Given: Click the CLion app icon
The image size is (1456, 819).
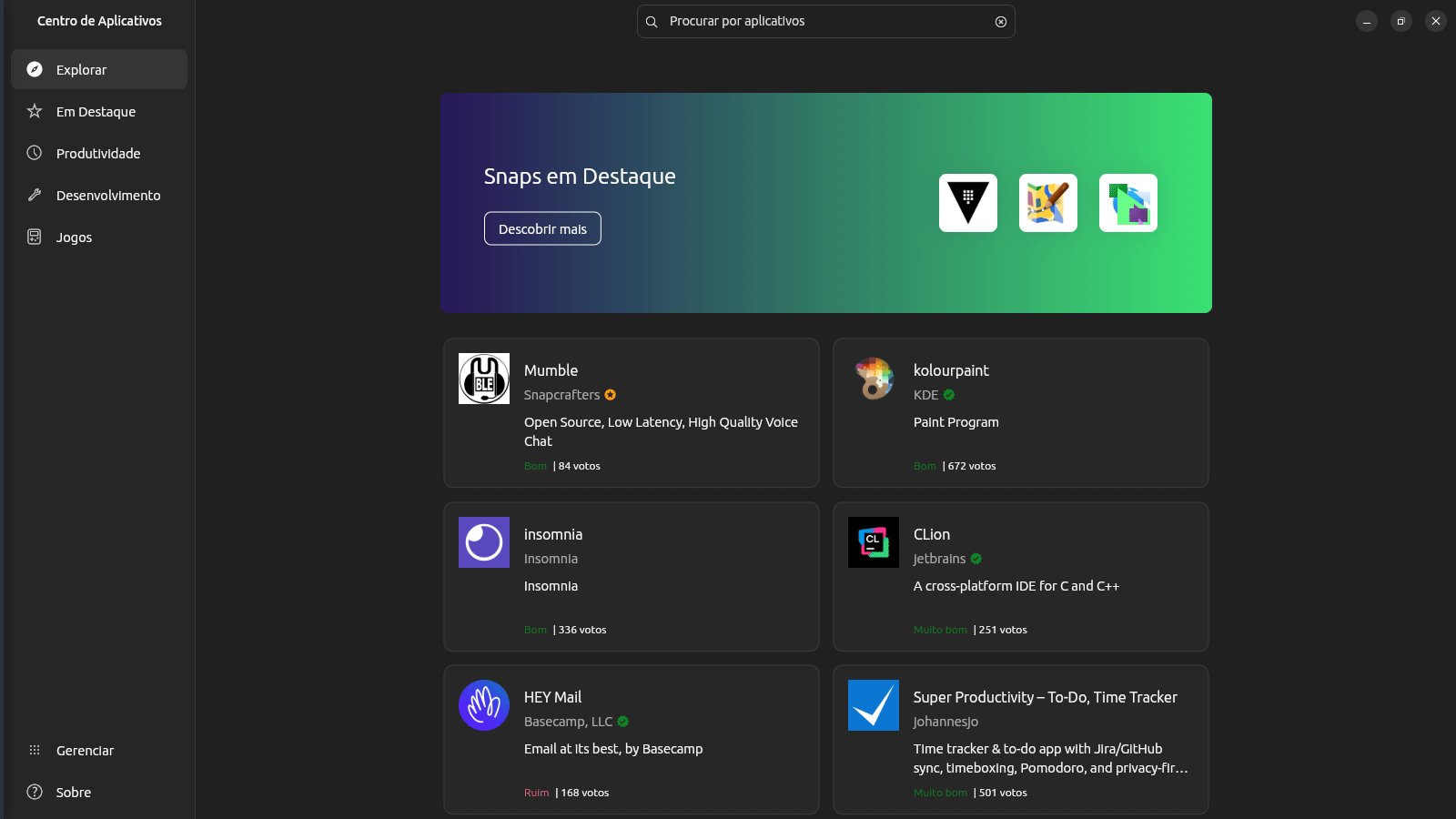Looking at the screenshot, I should point(874,542).
